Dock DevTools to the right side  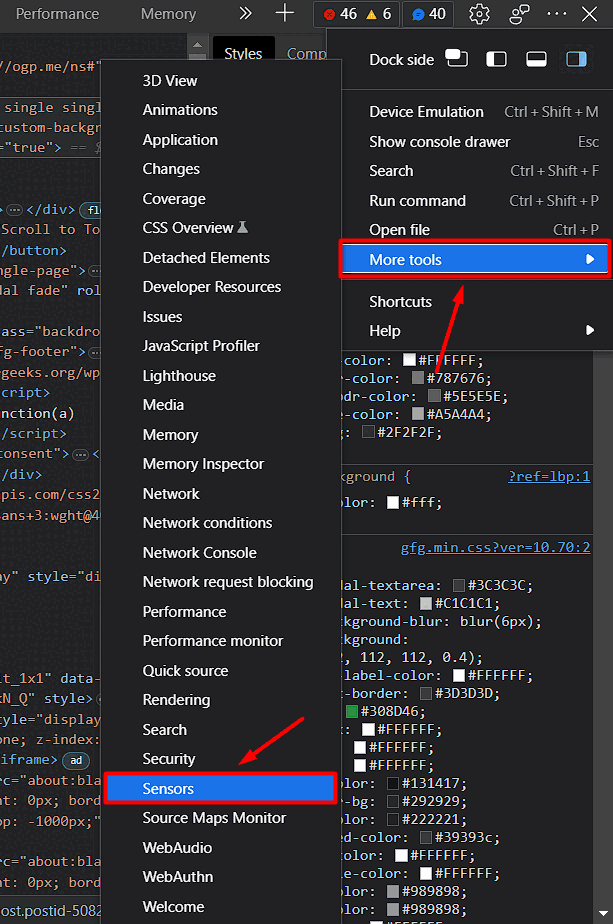point(576,59)
